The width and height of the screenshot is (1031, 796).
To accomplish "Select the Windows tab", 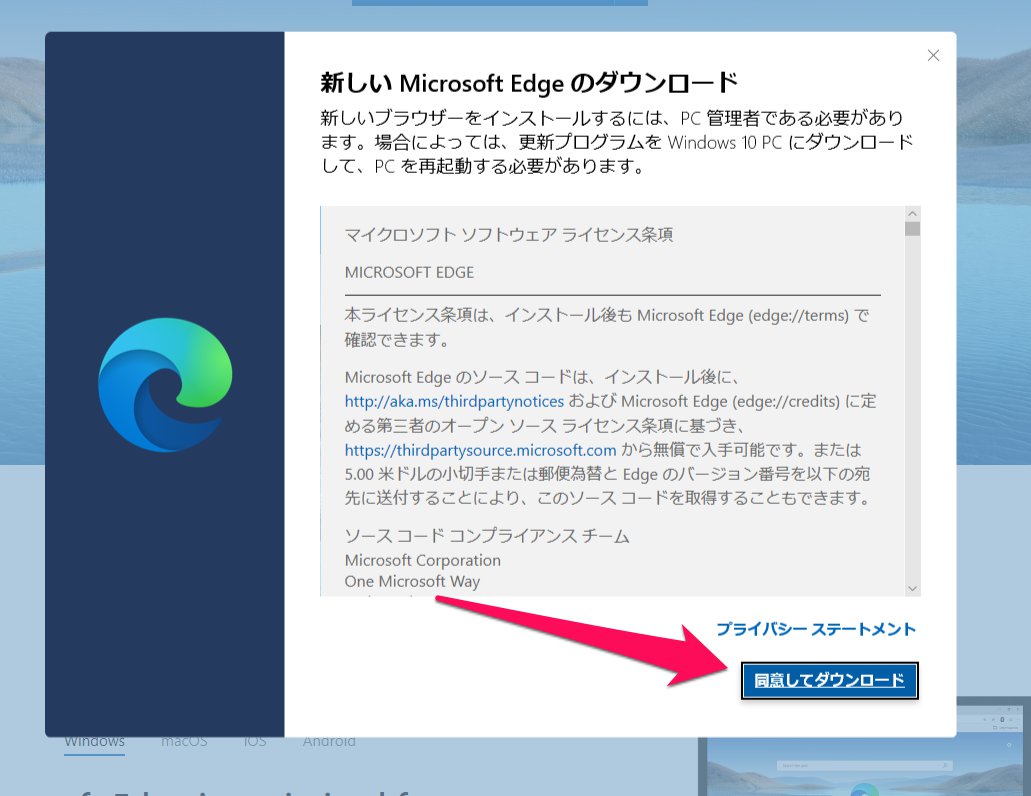I will (94, 741).
